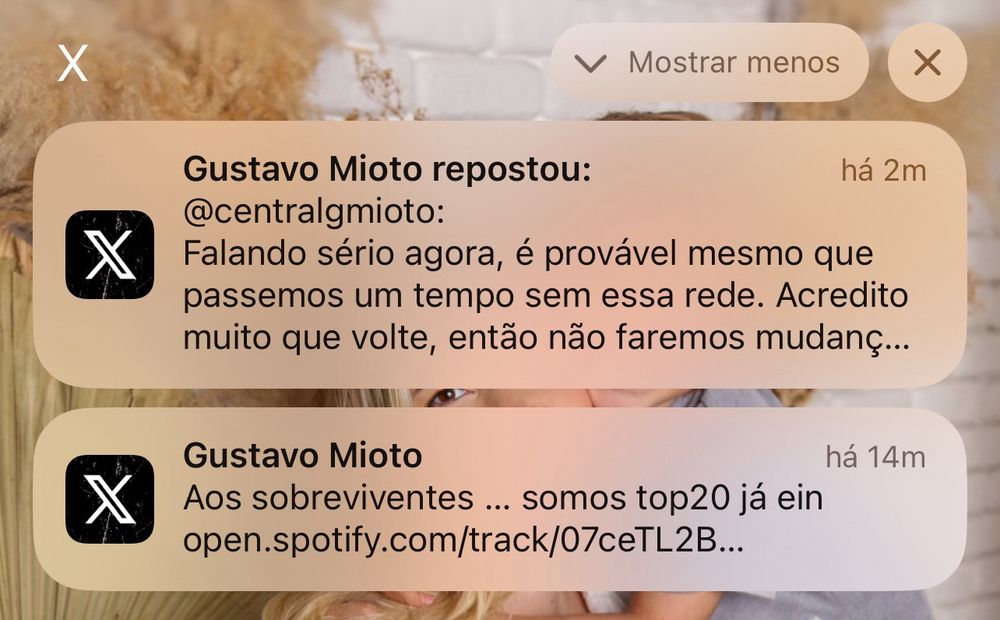The width and height of the screenshot is (1000, 620).
Task: Tap the "Gustavo Mioto repostou:" title
Action: (x=387, y=170)
